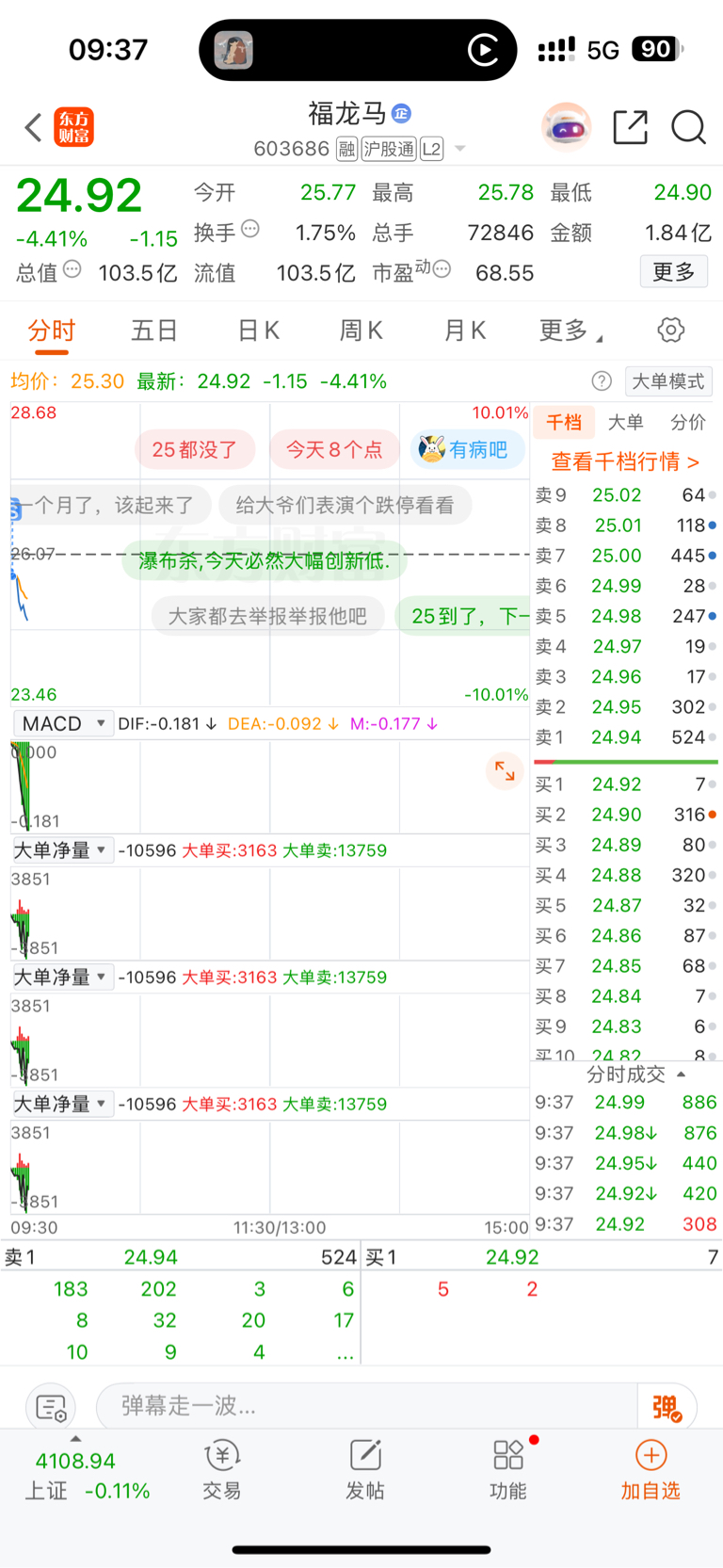Expand the stock tags dropdown arrow

pyautogui.click(x=460, y=149)
